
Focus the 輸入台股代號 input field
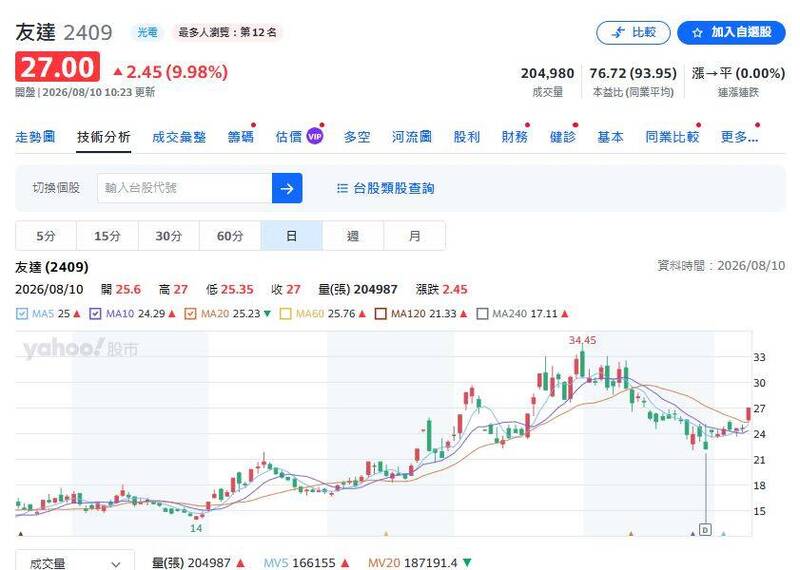185,188
